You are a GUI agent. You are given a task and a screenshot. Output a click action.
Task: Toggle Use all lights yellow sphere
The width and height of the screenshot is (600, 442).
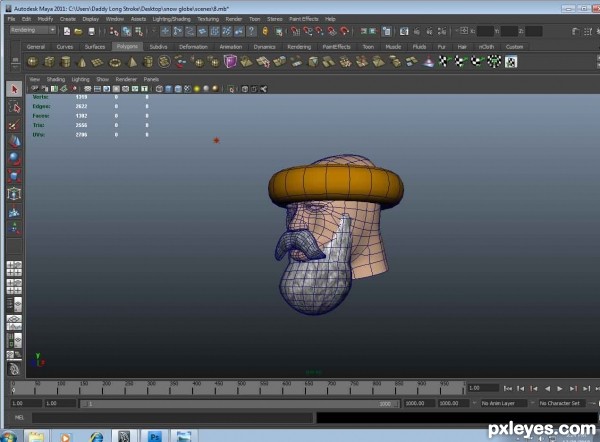[197, 89]
